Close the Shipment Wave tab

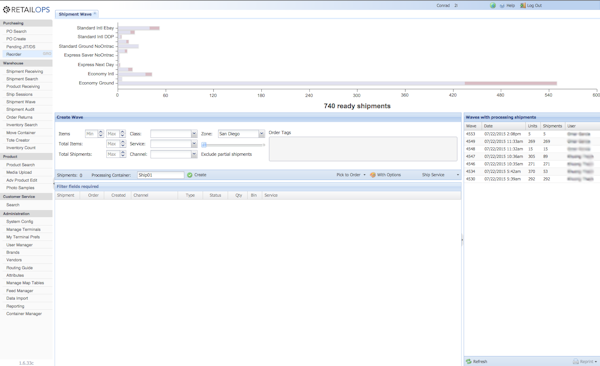(x=95, y=14)
